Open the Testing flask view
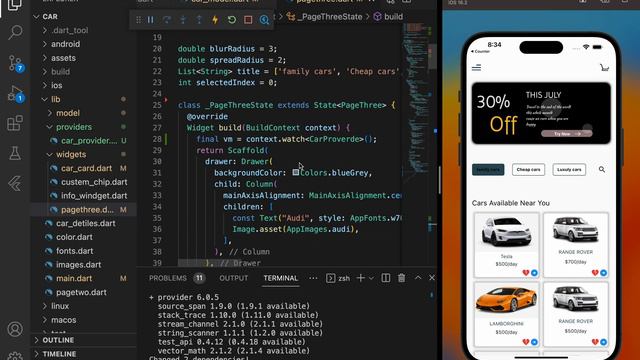 (15, 153)
